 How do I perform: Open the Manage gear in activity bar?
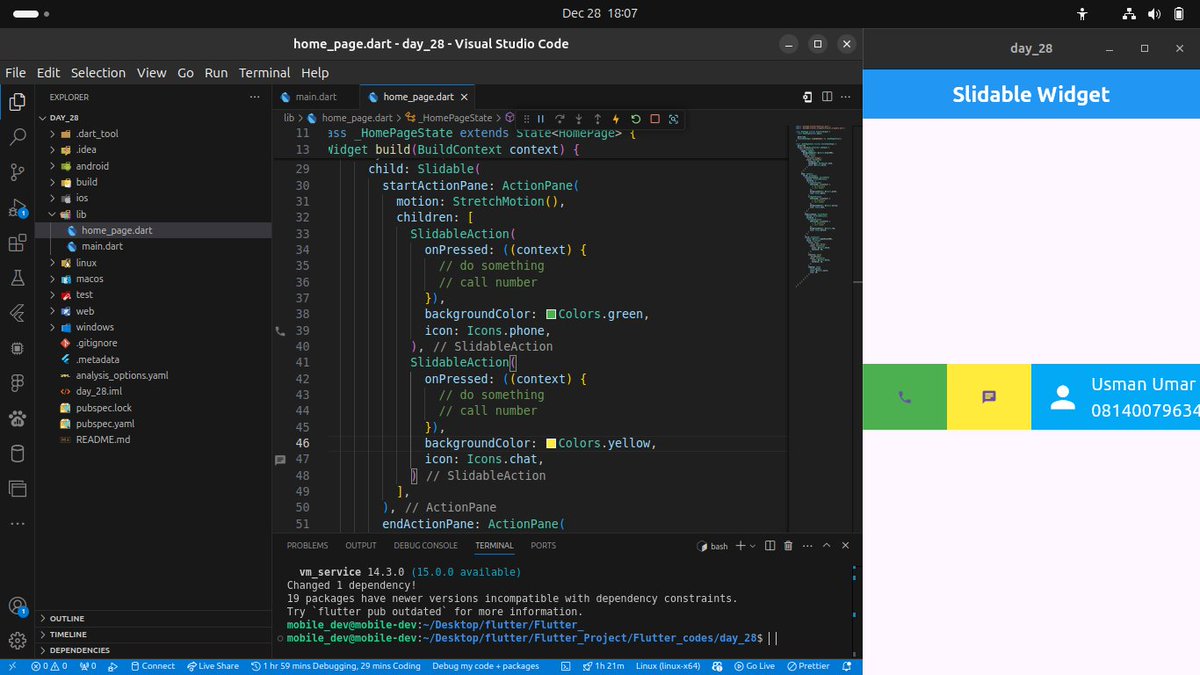tap(17, 641)
